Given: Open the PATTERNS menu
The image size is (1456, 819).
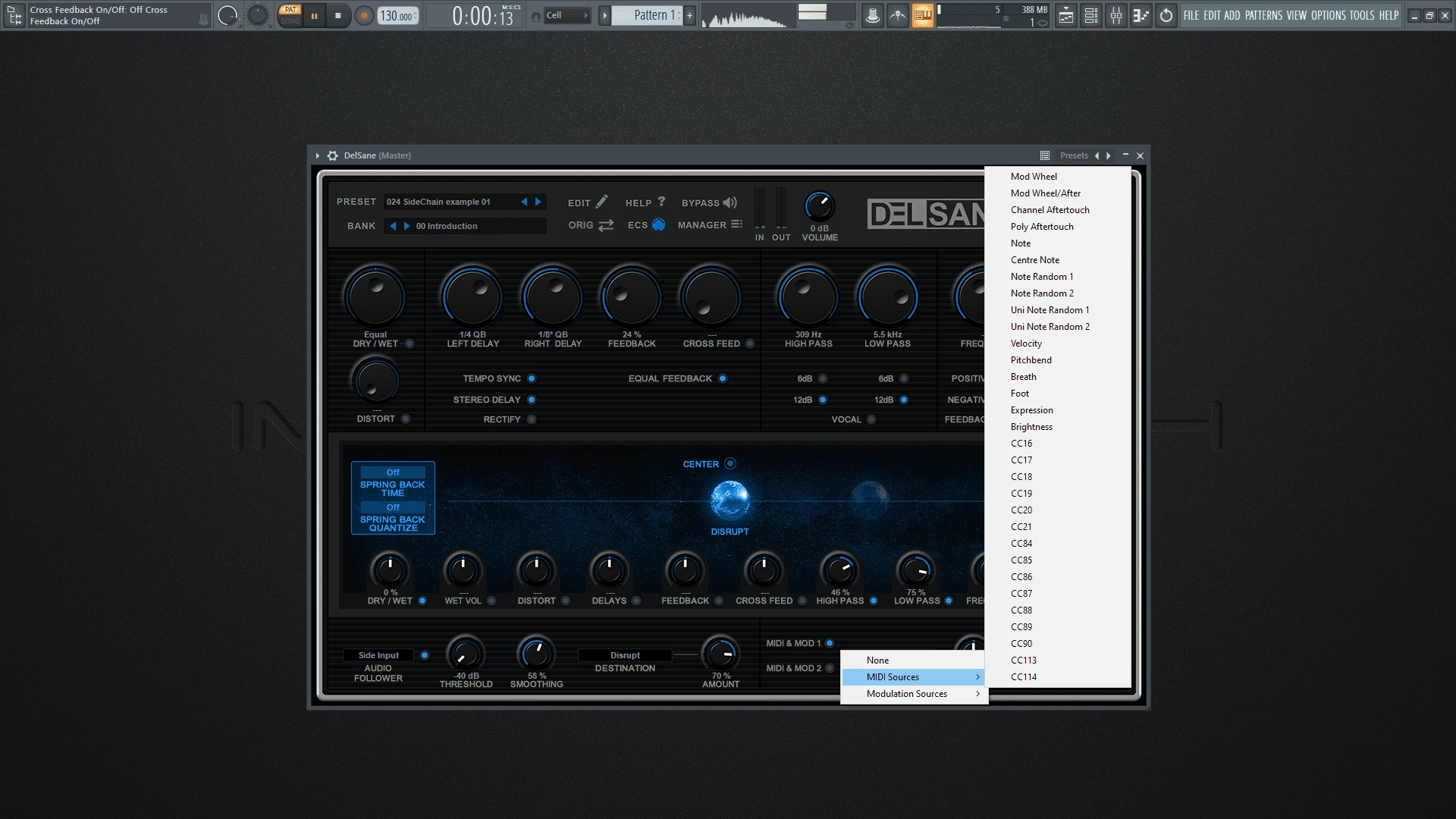Looking at the screenshot, I should coord(1263,15).
